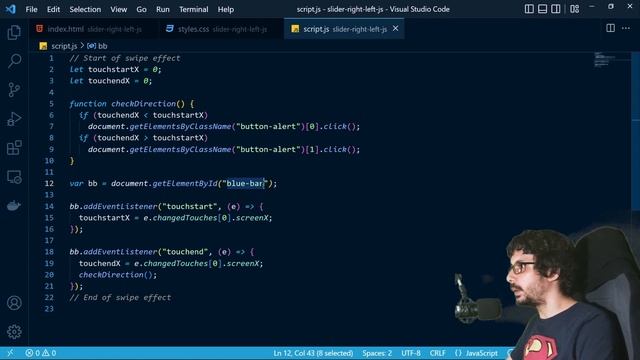The width and height of the screenshot is (640, 360).
Task: Open the Docker view
Action: coord(14,205)
